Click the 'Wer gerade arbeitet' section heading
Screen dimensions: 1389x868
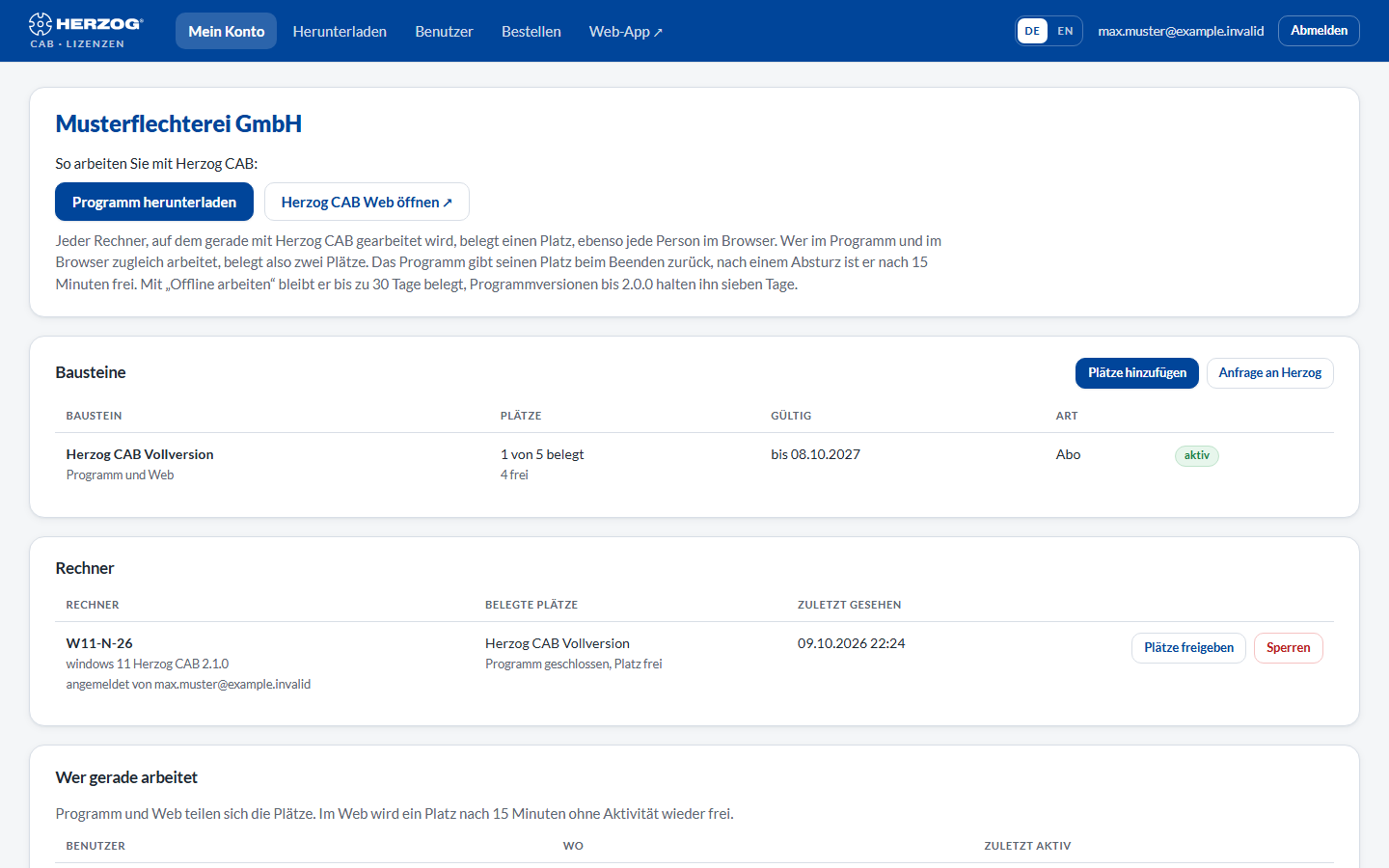(126, 777)
